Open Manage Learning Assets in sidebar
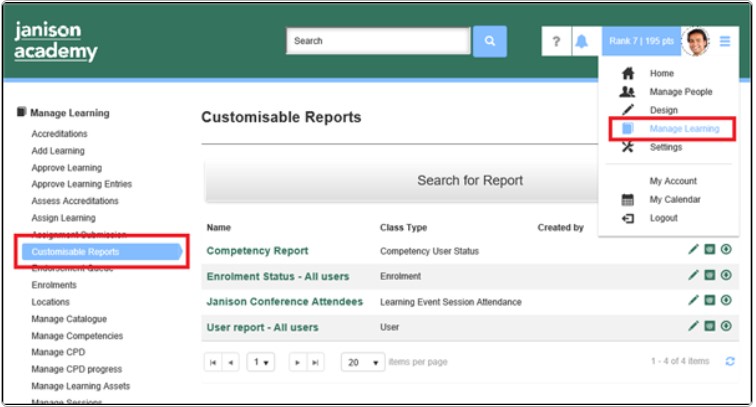This screenshot has width=756, height=407. (81, 386)
